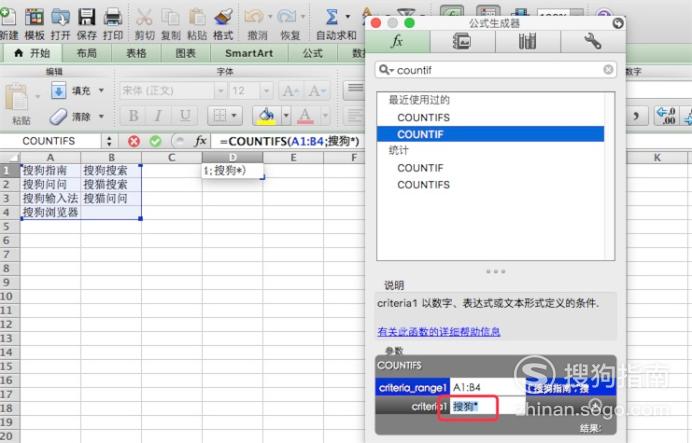Image resolution: width=692 pixels, height=443 pixels.
Task: Save the workbook with the 保存 icon
Action: [x=86, y=18]
